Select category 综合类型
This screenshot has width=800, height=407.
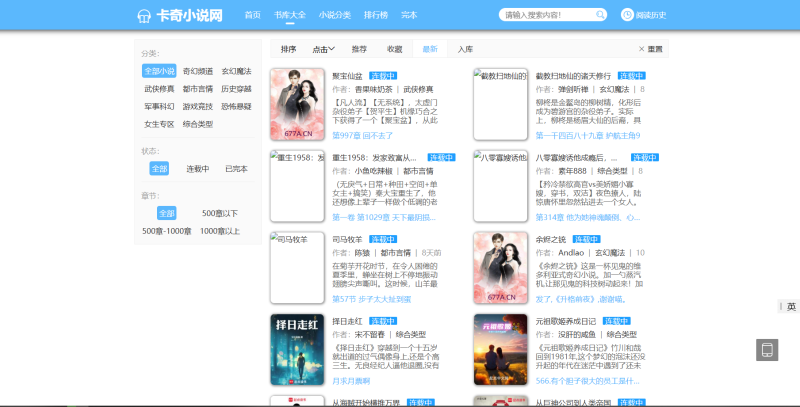(198, 124)
